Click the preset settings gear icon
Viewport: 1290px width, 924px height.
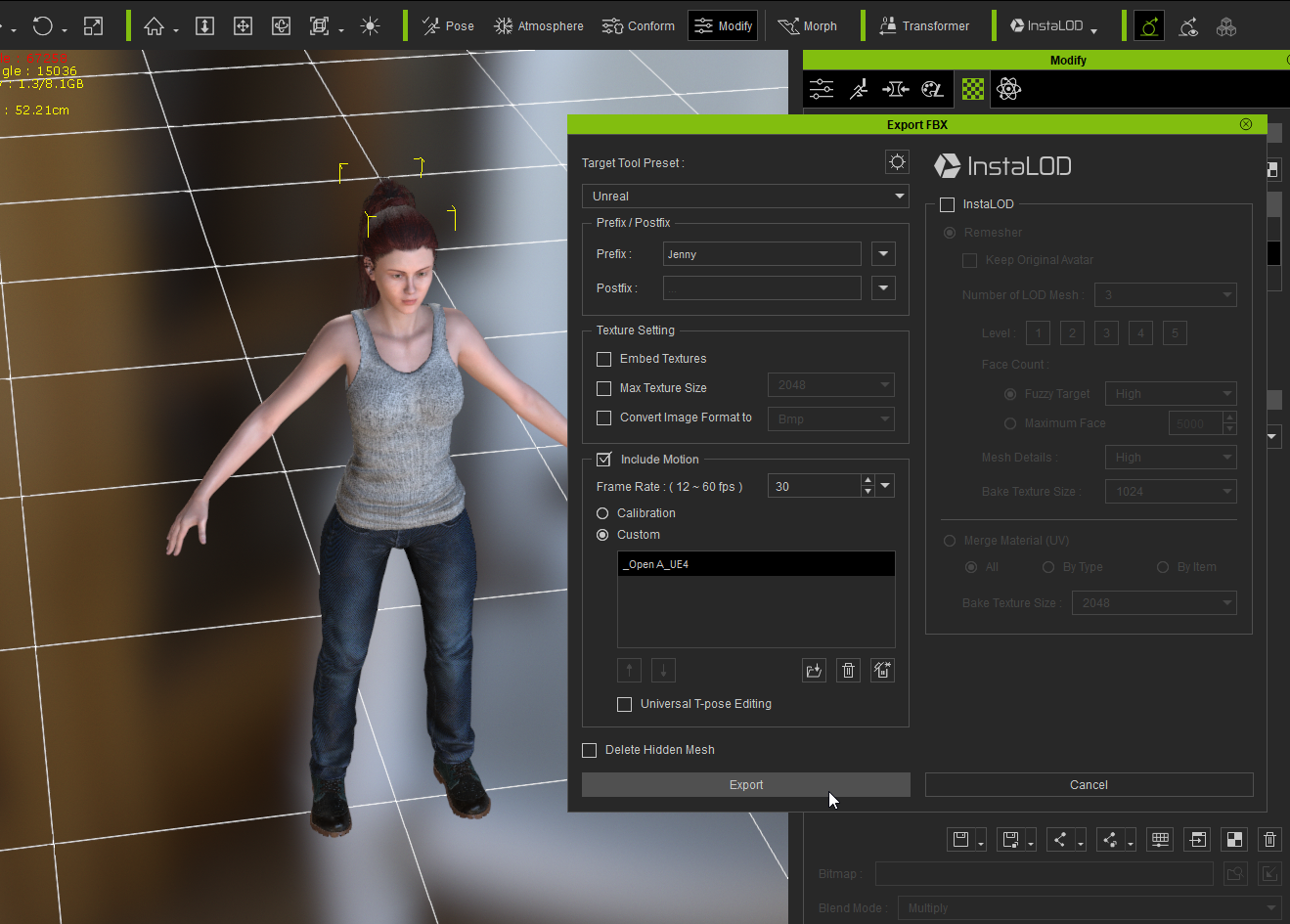[897, 162]
